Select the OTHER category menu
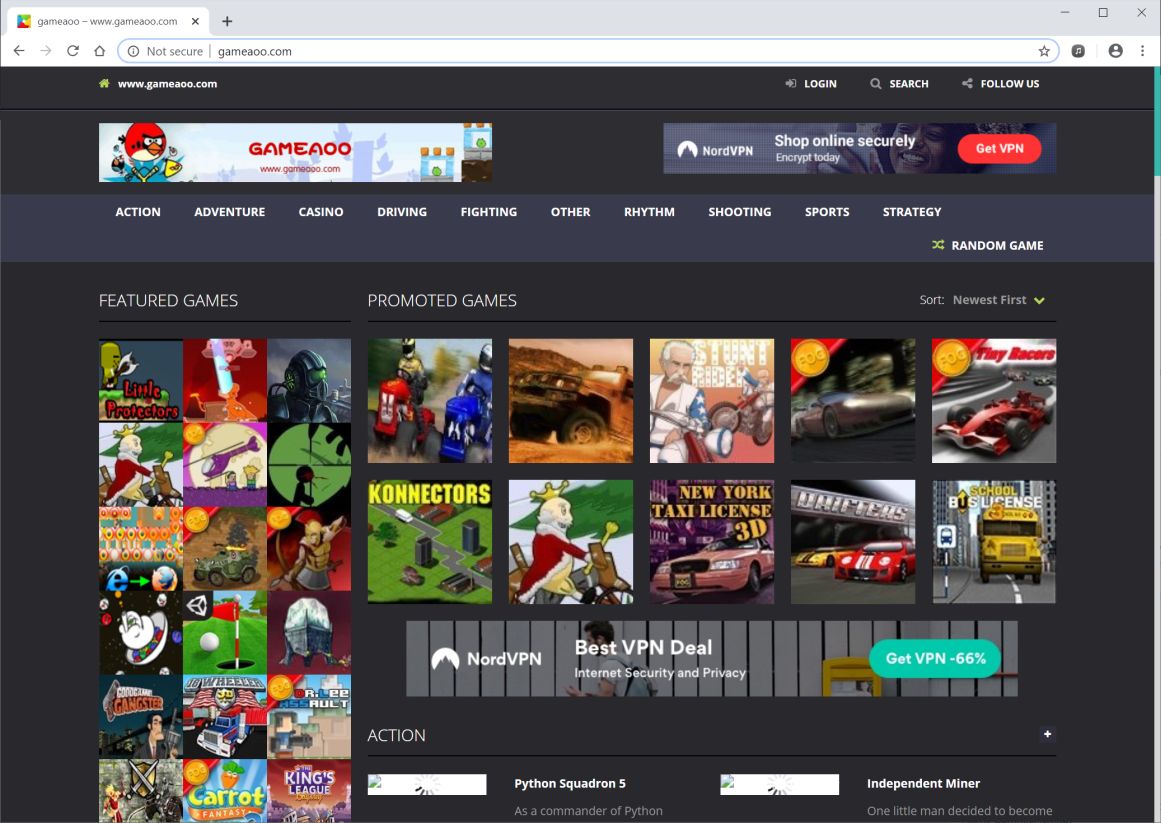 (x=570, y=212)
